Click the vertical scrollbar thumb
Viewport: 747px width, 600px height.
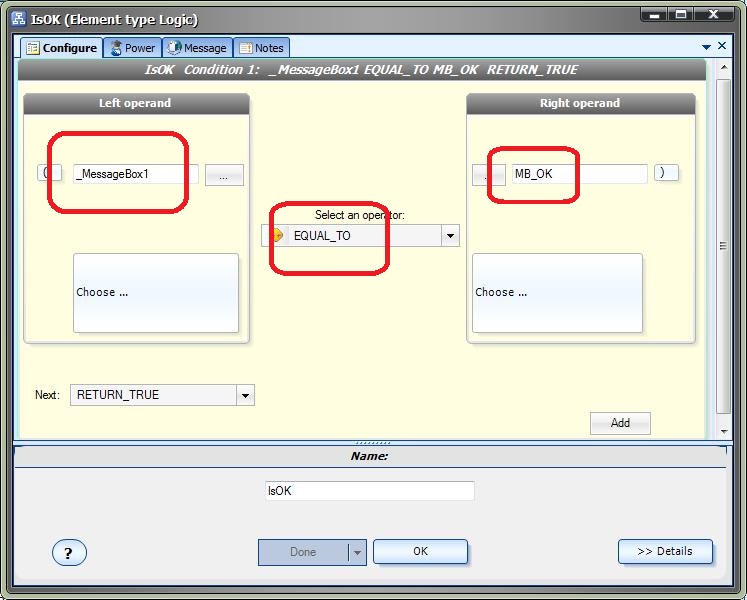(x=724, y=246)
